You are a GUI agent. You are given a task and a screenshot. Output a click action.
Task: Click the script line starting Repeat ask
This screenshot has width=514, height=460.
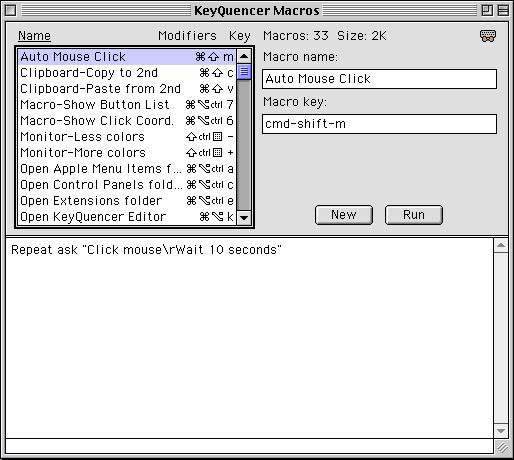[x=146, y=250]
